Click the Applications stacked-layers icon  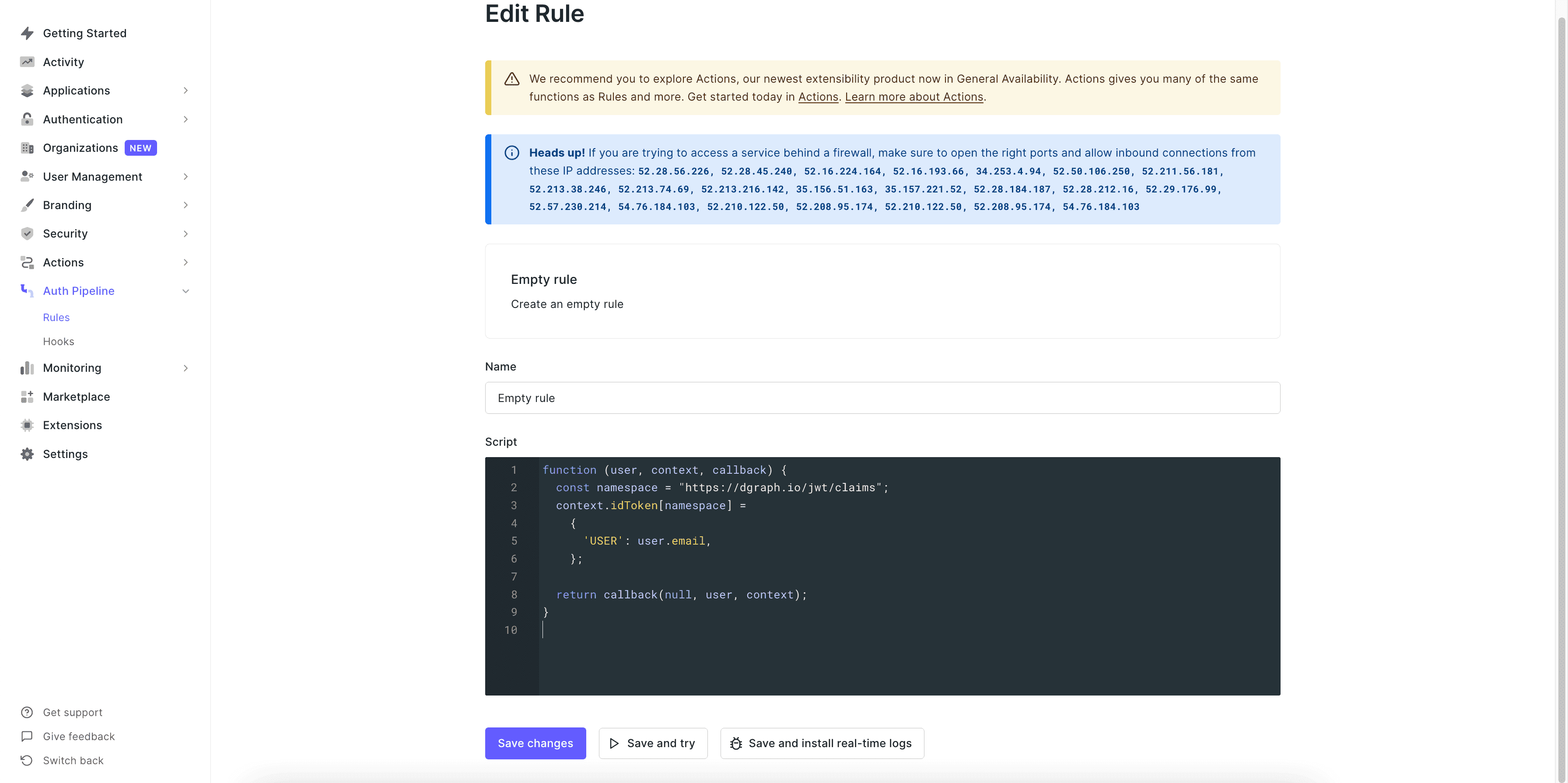28,90
